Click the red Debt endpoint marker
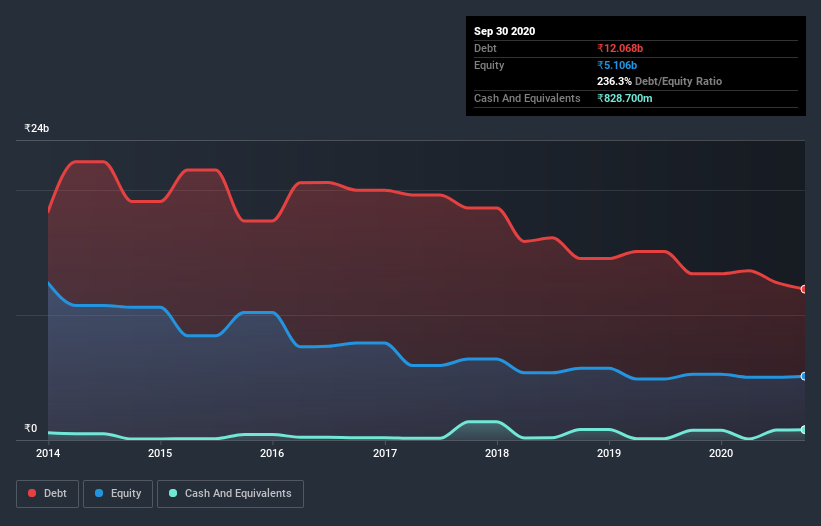 pos(804,289)
